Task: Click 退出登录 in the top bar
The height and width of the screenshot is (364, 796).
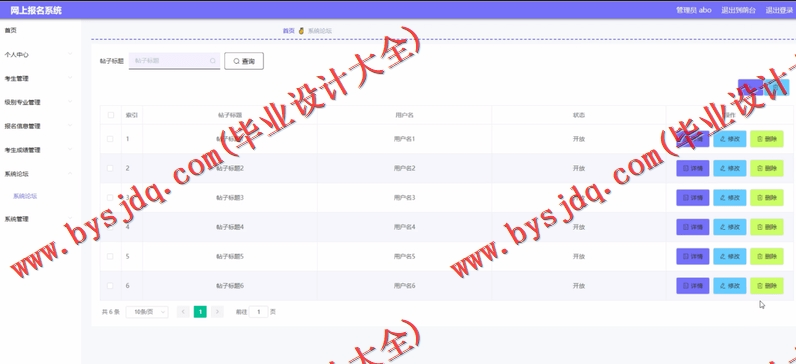Action: tap(779, 10)
